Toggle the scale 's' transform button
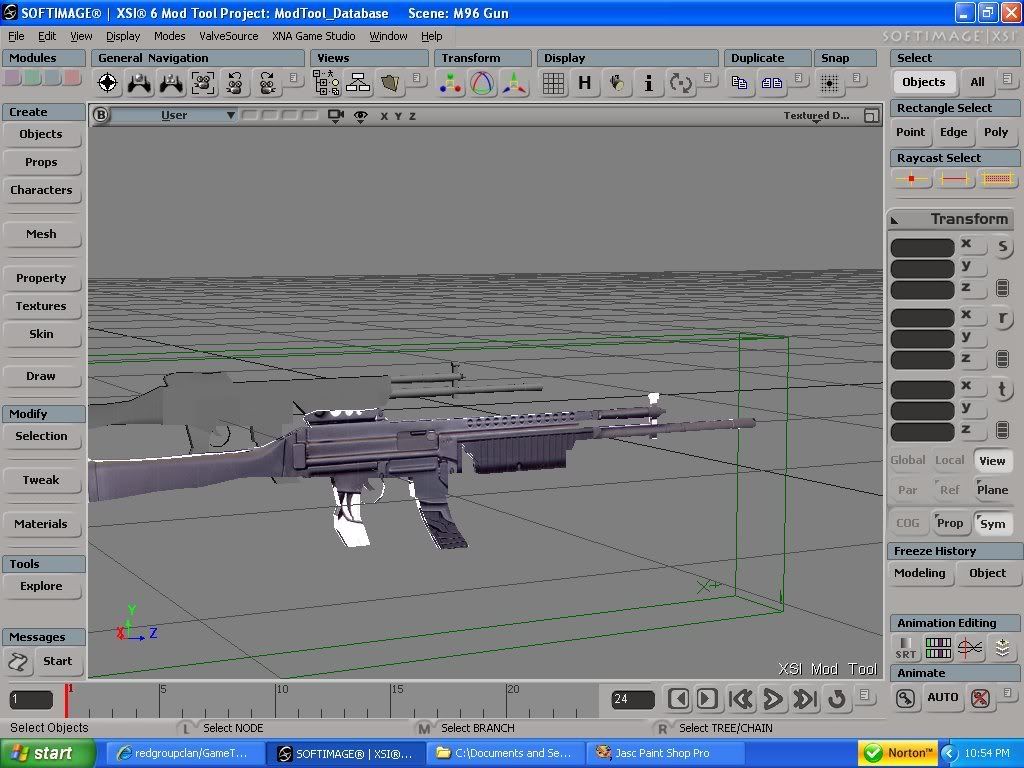Screen dimensions: 1024x768 coord(1002,247)
